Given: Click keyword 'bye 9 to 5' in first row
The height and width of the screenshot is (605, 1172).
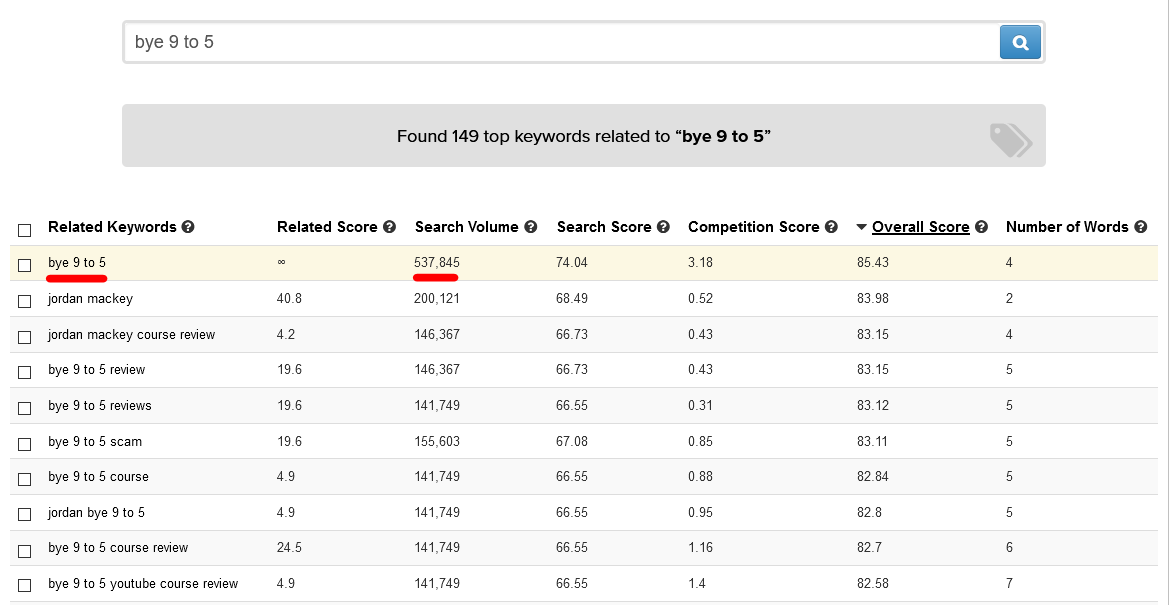Looking at the screenshot, I should (77, 262).
